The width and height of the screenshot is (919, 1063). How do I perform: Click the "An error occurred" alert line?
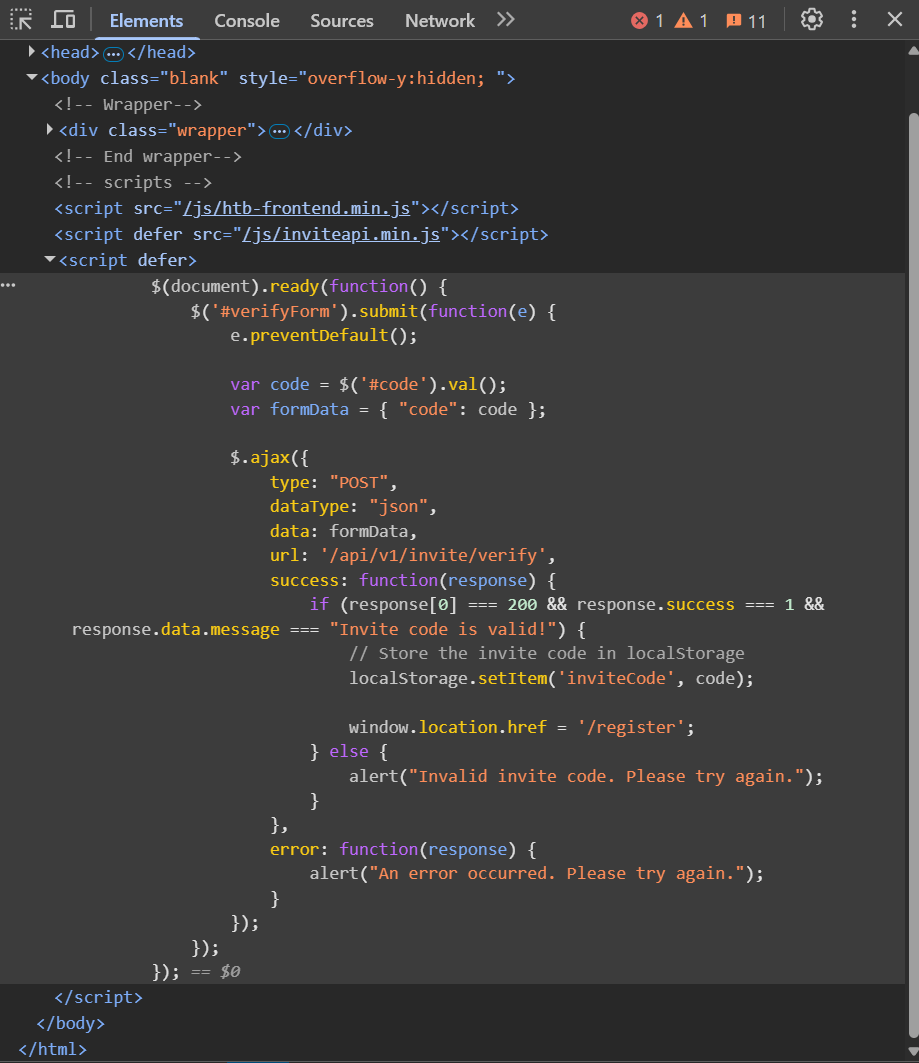[x=536, y=873]
